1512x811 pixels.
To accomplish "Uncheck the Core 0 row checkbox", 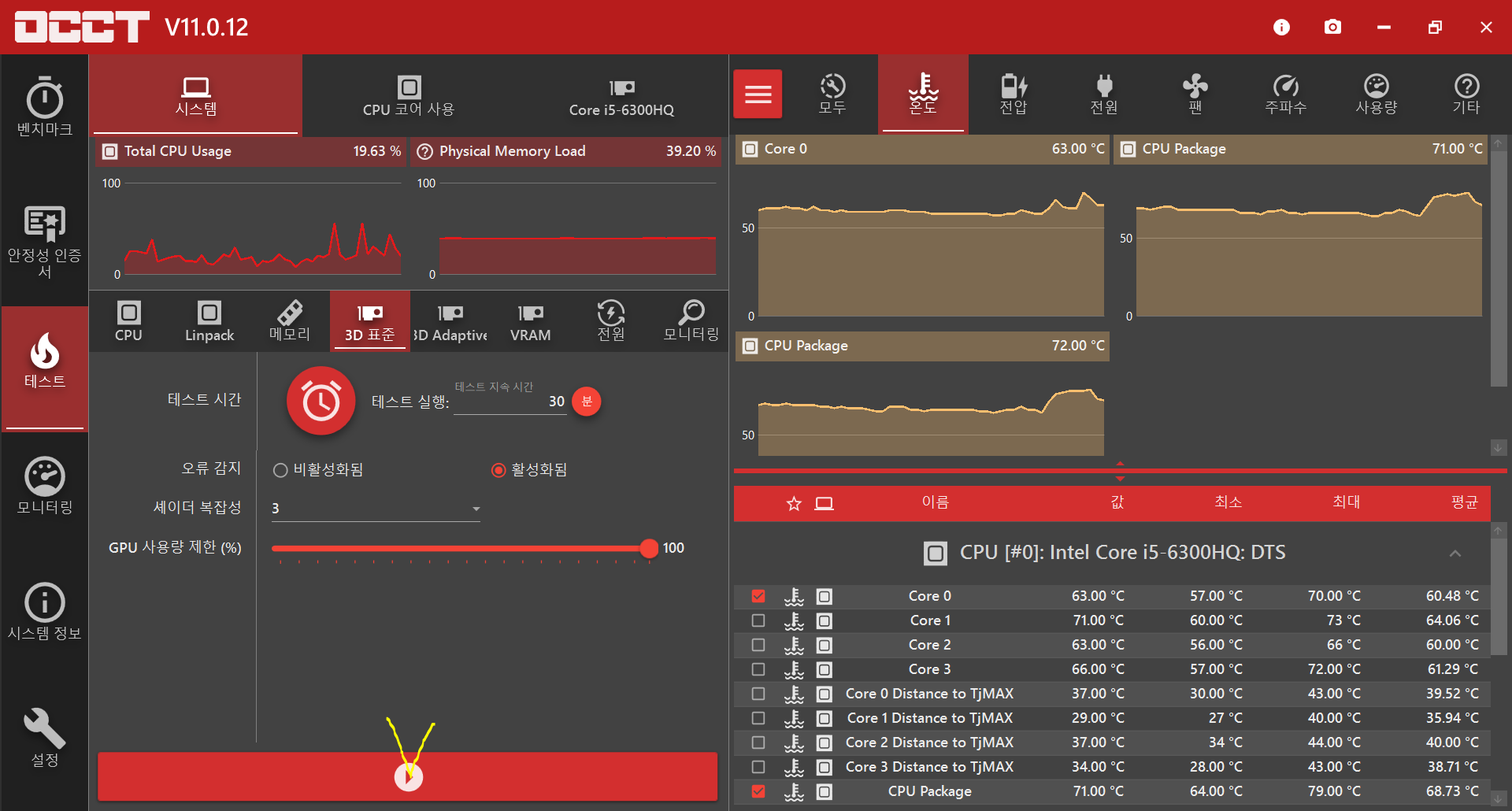I will (758, 596).
